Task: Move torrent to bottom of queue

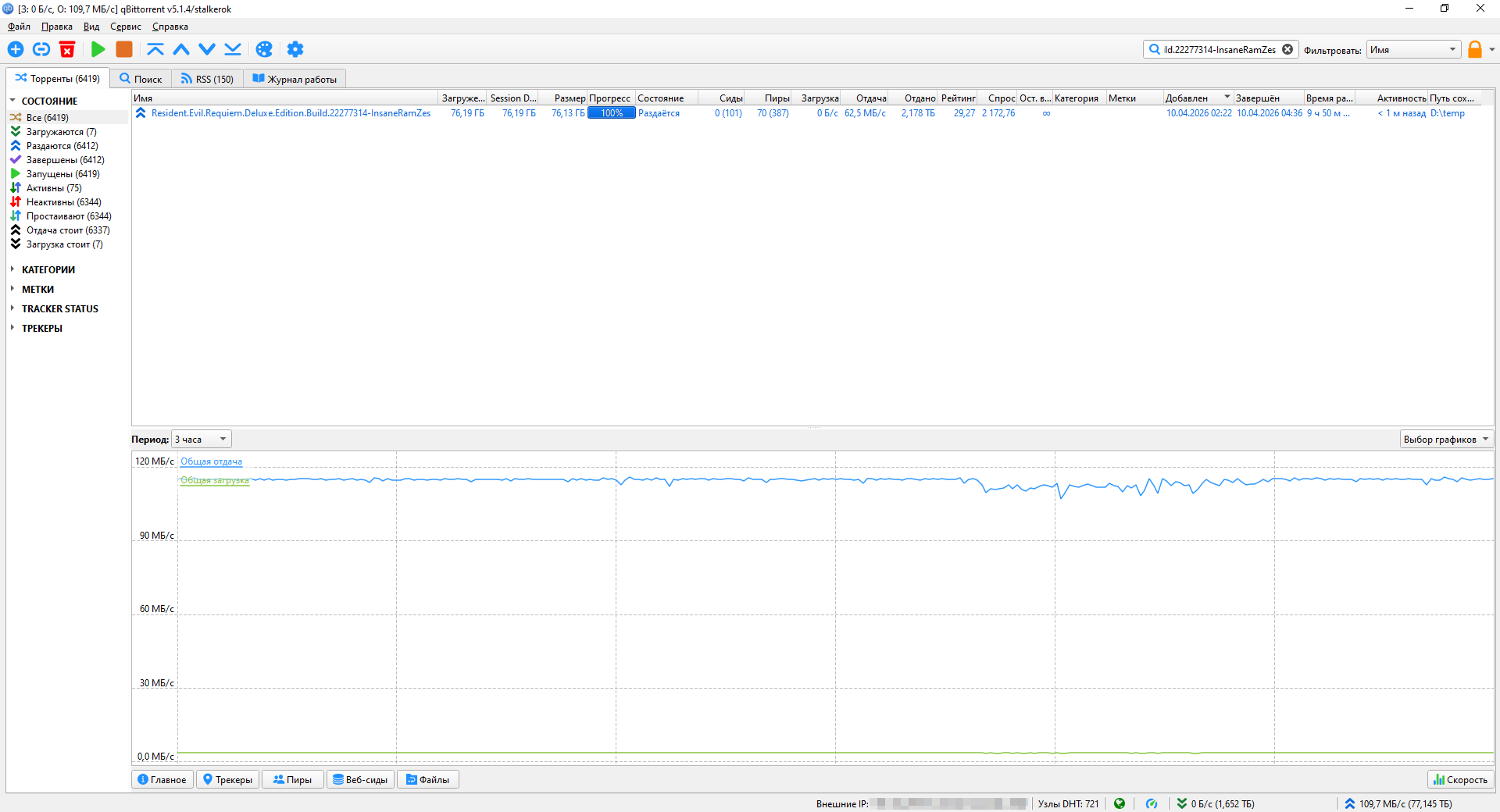Action: pos(233,49)
